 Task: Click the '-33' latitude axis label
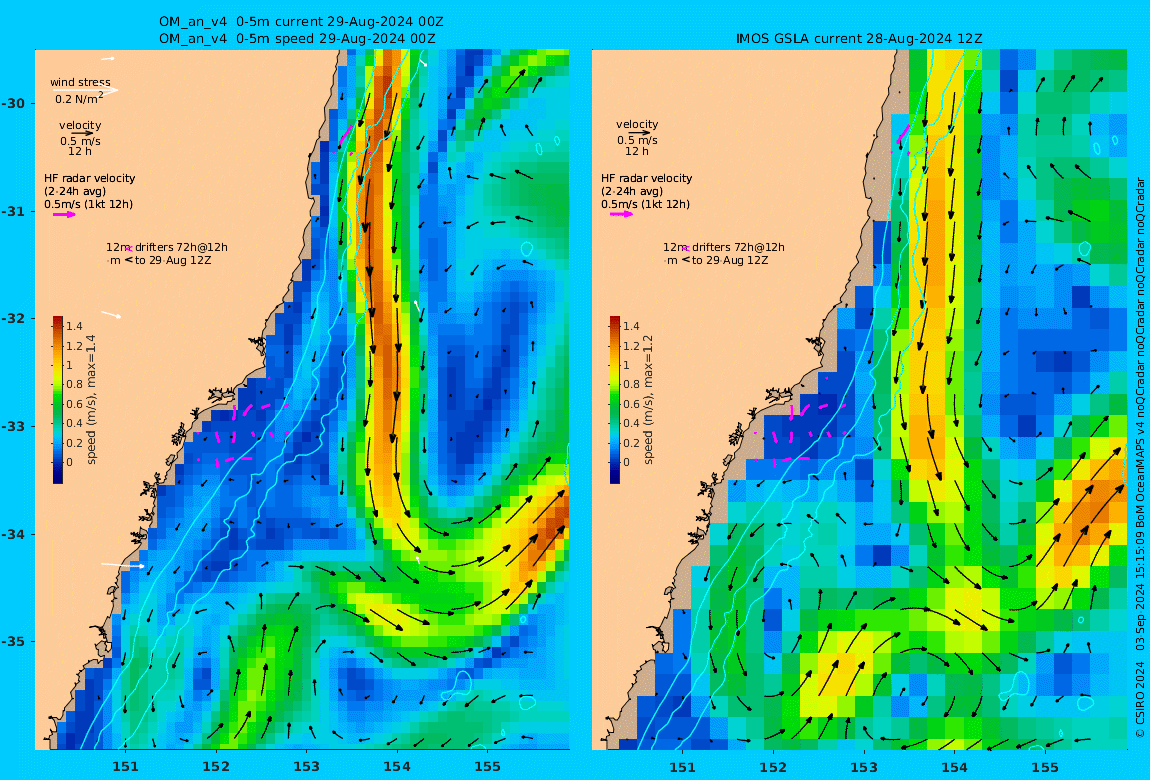[x=12, y=427]
